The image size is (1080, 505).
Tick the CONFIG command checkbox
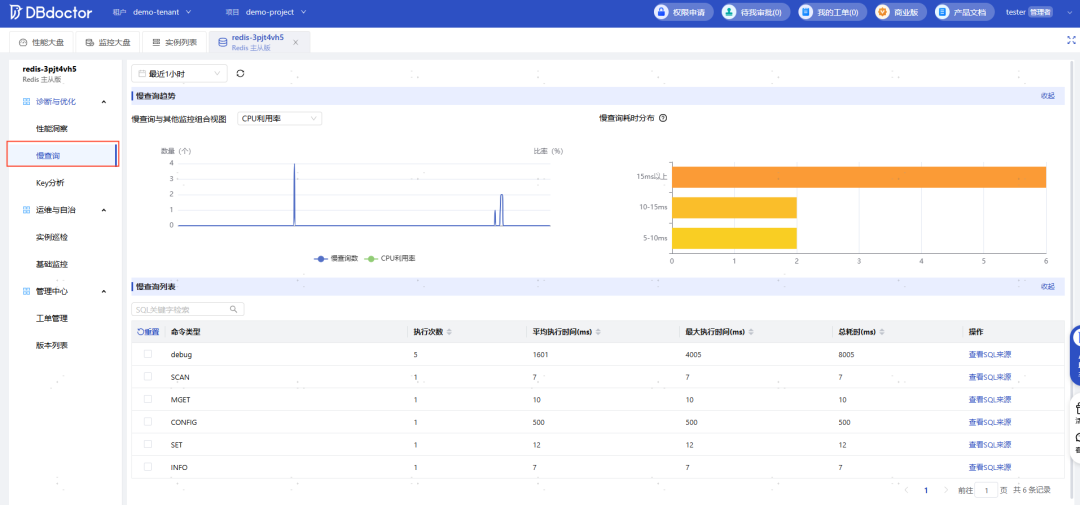[148, 422]
